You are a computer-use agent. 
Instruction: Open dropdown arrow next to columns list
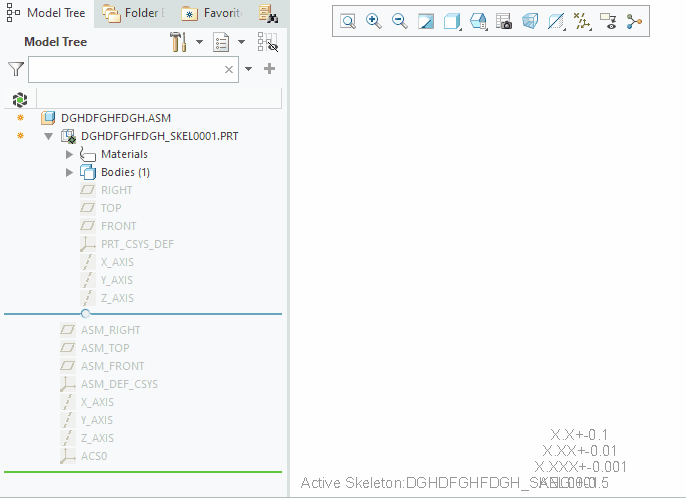[242, 42]
